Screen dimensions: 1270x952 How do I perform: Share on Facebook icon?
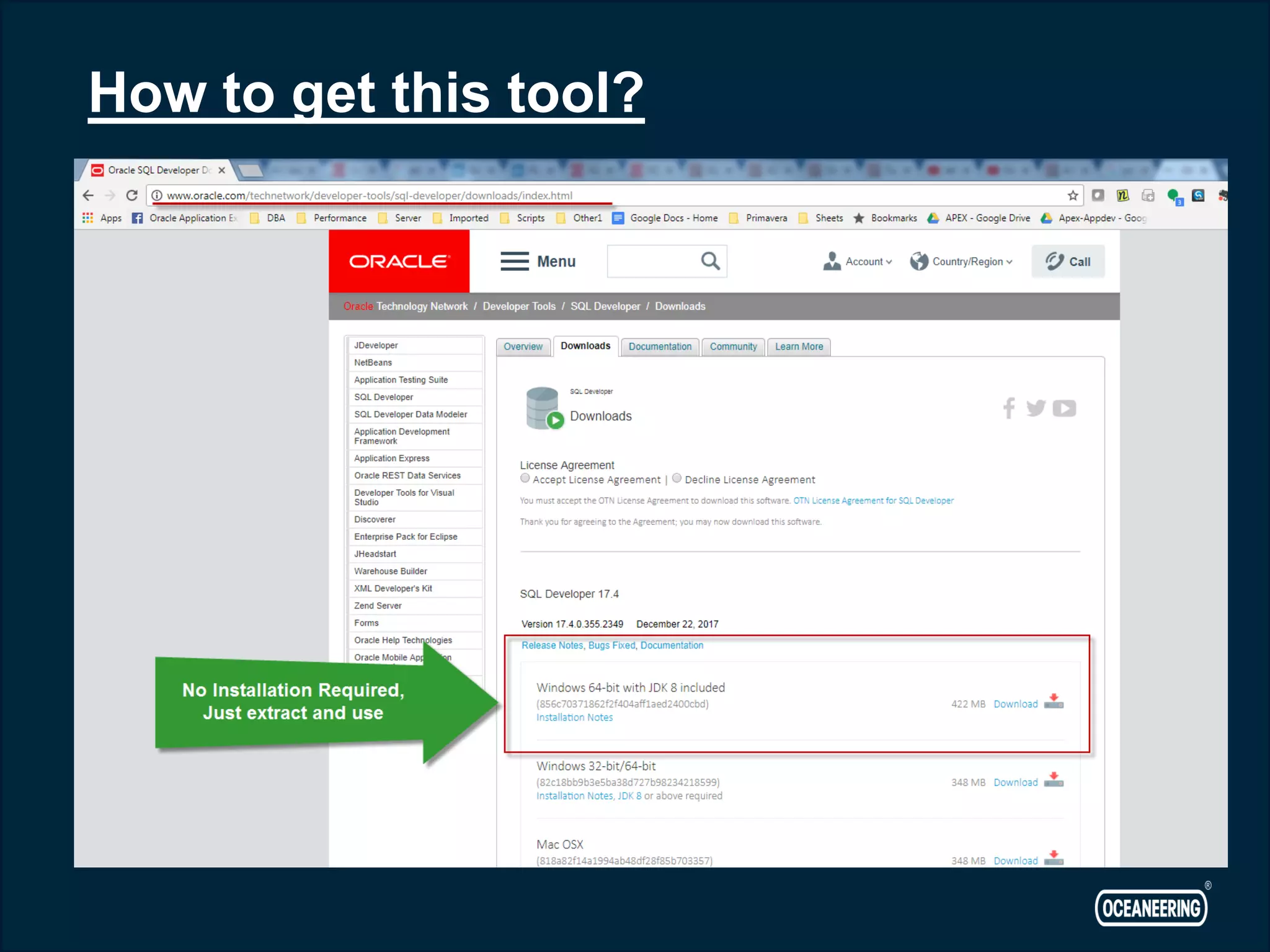pyautogui.click(x=1009, y=408)
